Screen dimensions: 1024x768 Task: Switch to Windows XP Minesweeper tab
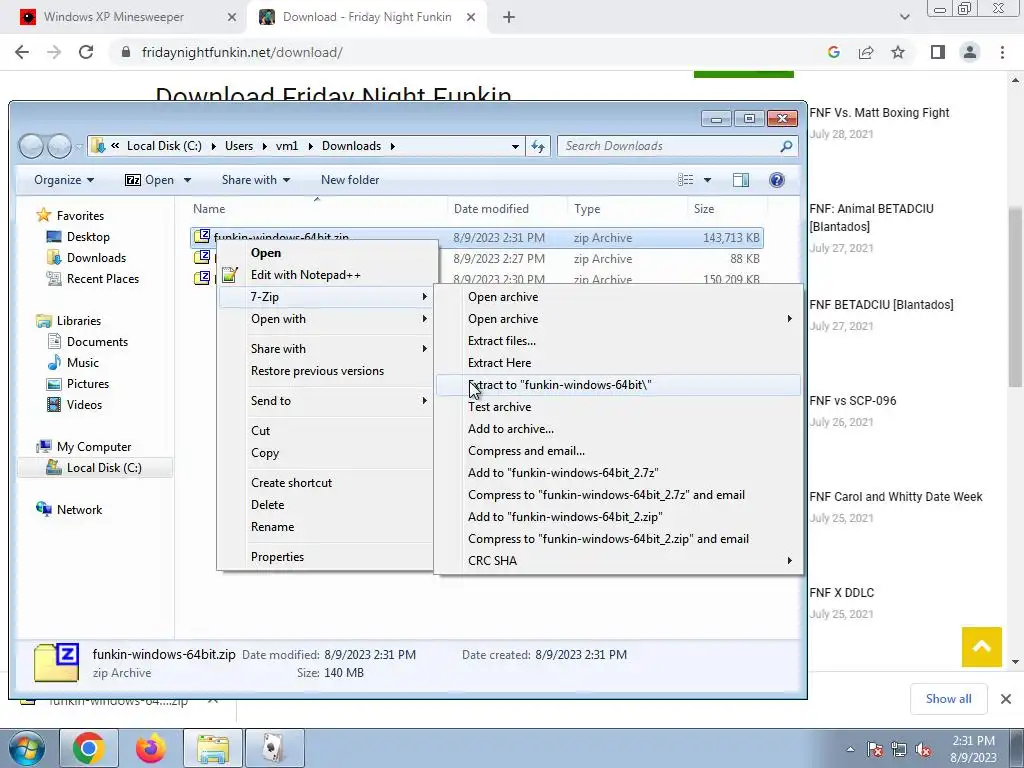[114, 17]
